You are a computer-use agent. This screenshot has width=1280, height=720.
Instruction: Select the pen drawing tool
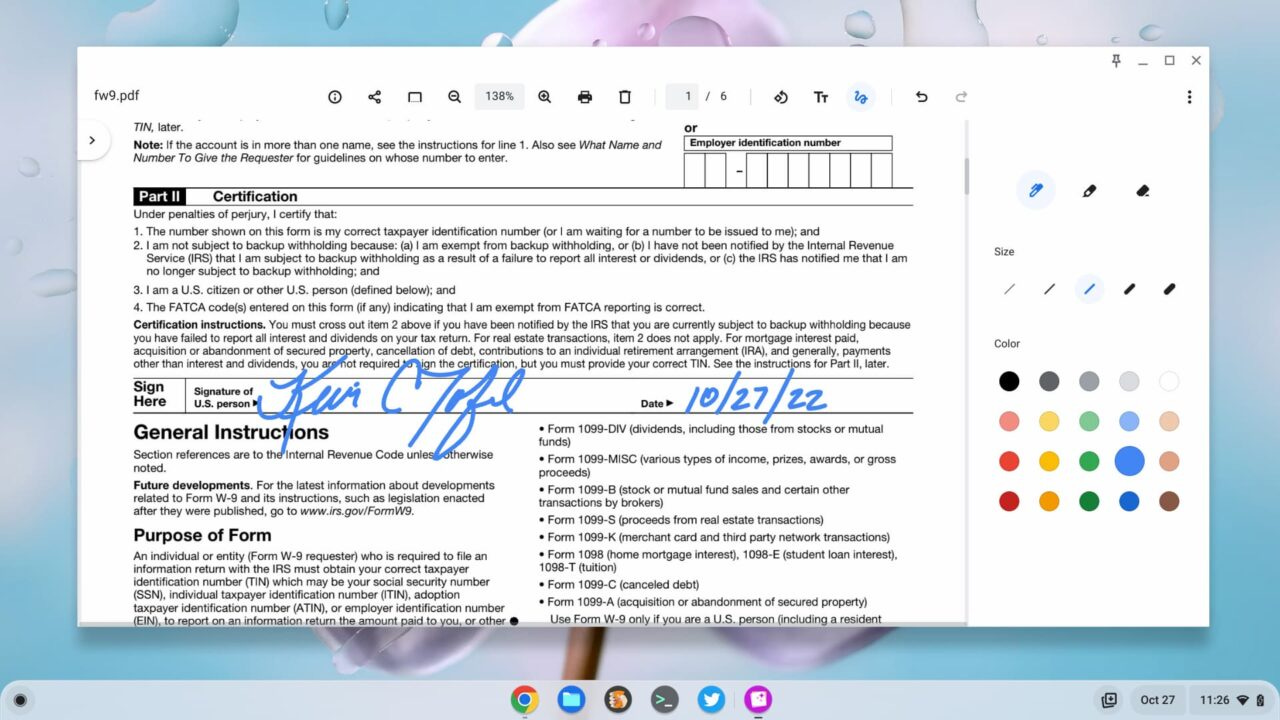1036,190
